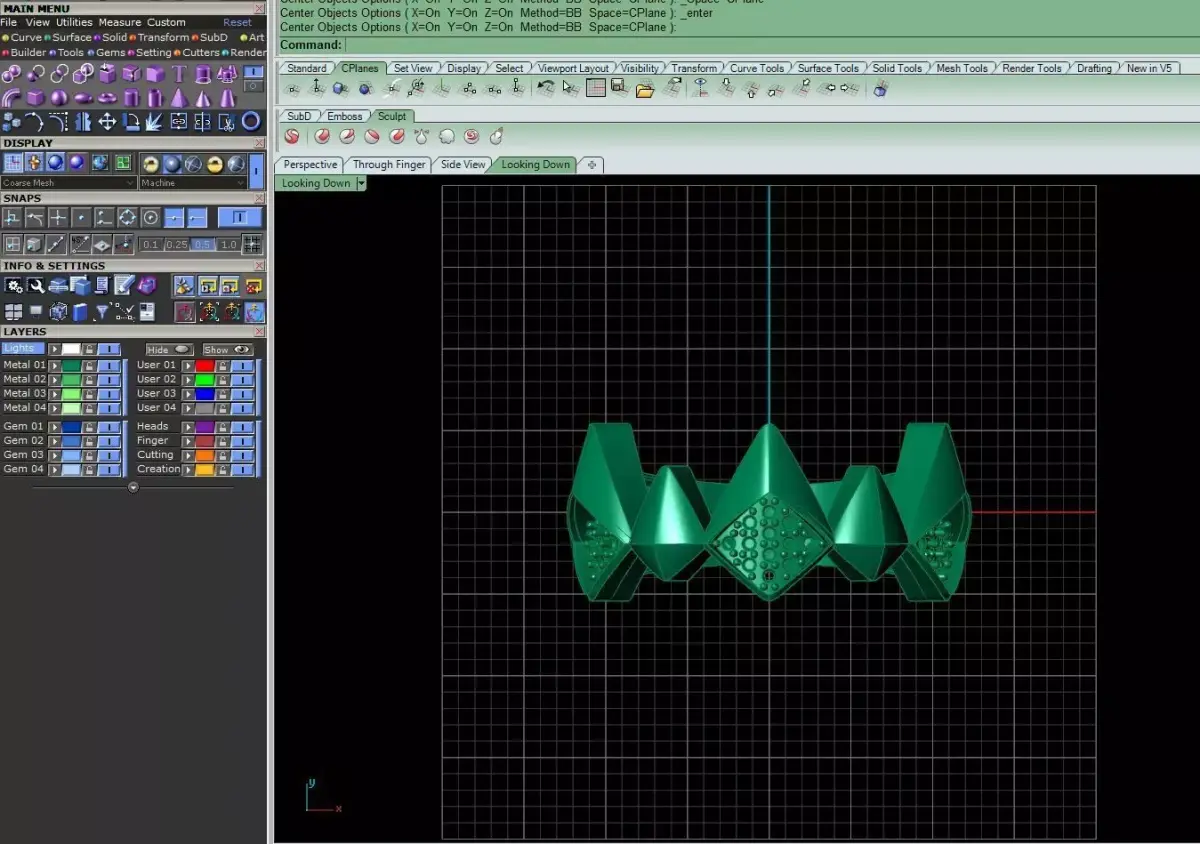Click the spiral Sculpt icon
Screen dimensions: 1200x844
click(x=471, y=136)
